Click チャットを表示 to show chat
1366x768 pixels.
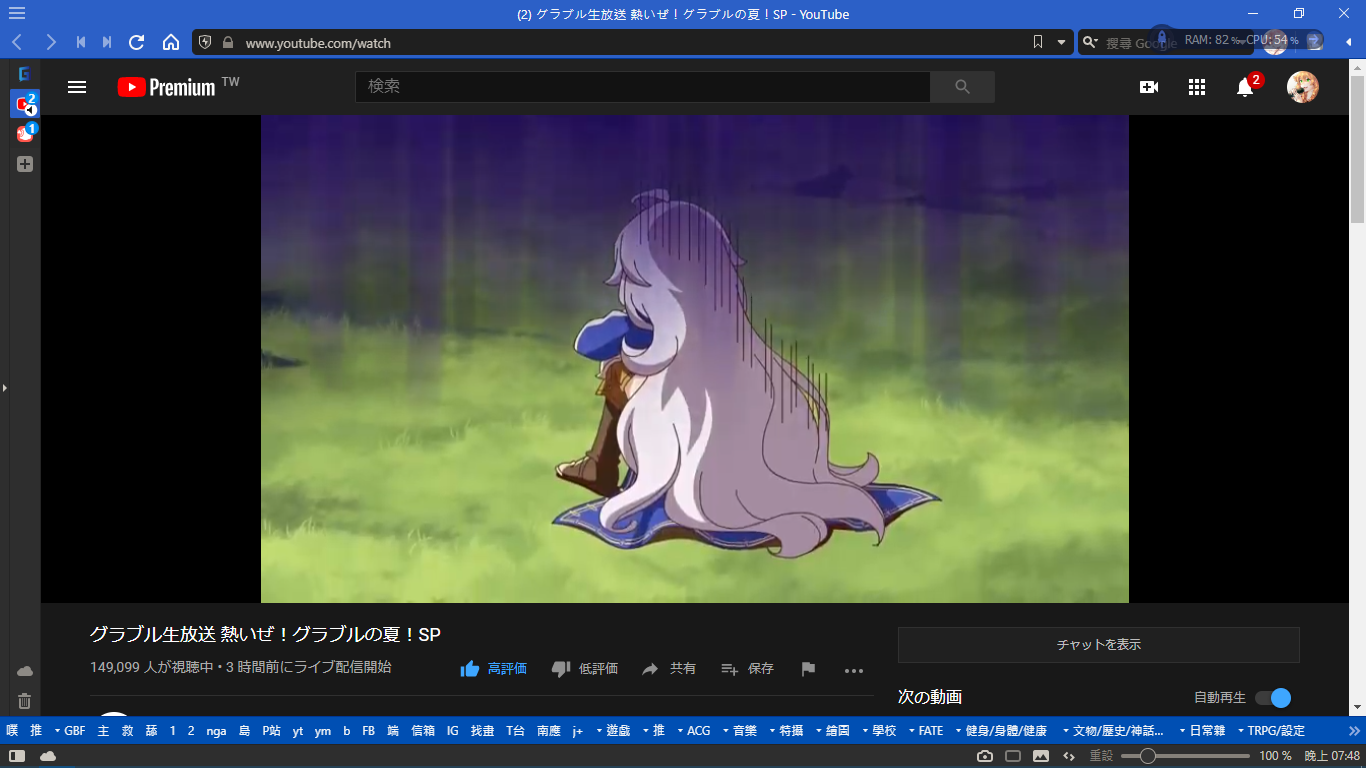point(1099,645)
